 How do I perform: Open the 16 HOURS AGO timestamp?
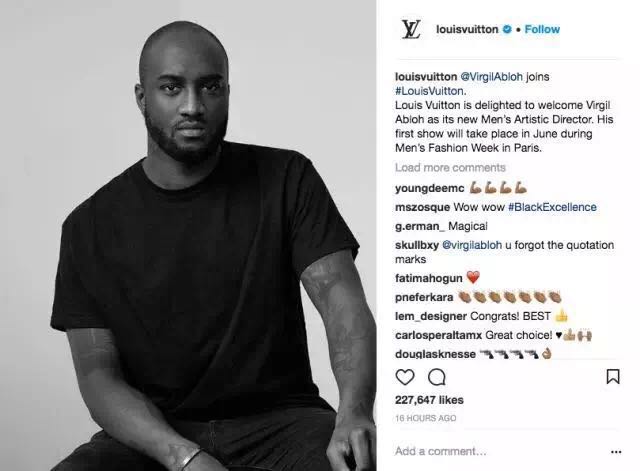[425, 418]
